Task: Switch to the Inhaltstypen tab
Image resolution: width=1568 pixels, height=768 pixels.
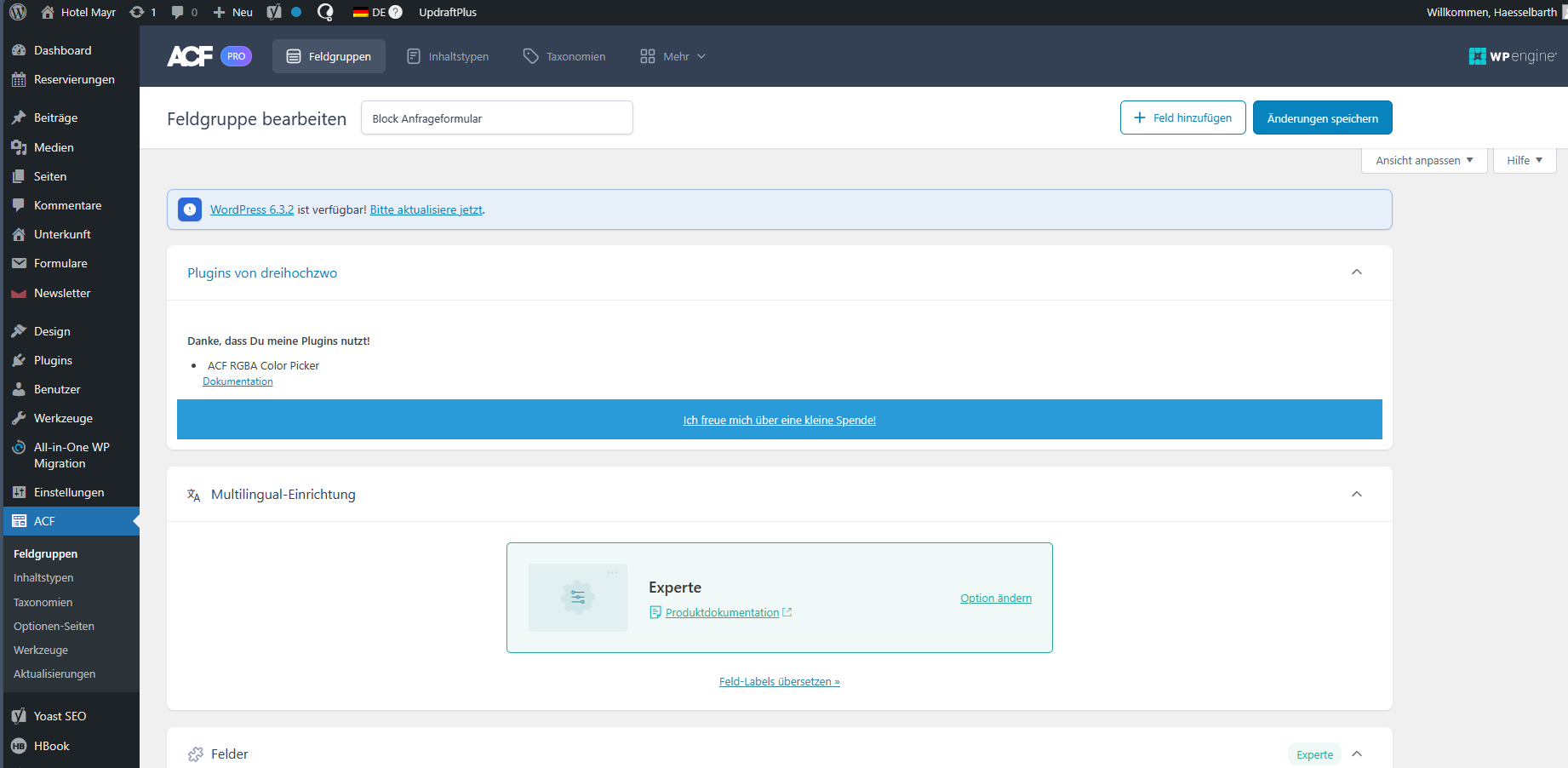Action: (x=448, y=56)
